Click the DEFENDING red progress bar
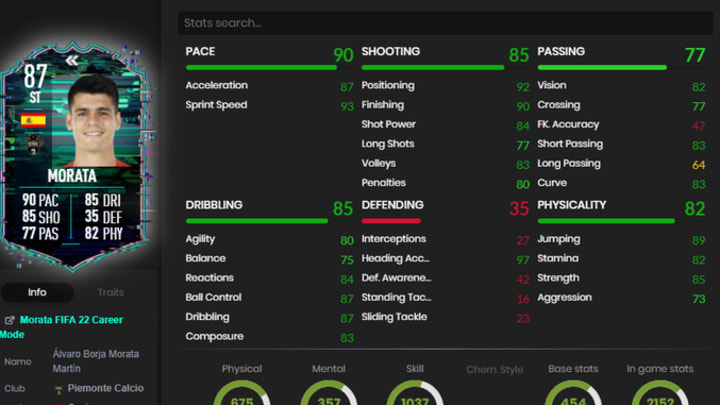 [x=391, y=221]
